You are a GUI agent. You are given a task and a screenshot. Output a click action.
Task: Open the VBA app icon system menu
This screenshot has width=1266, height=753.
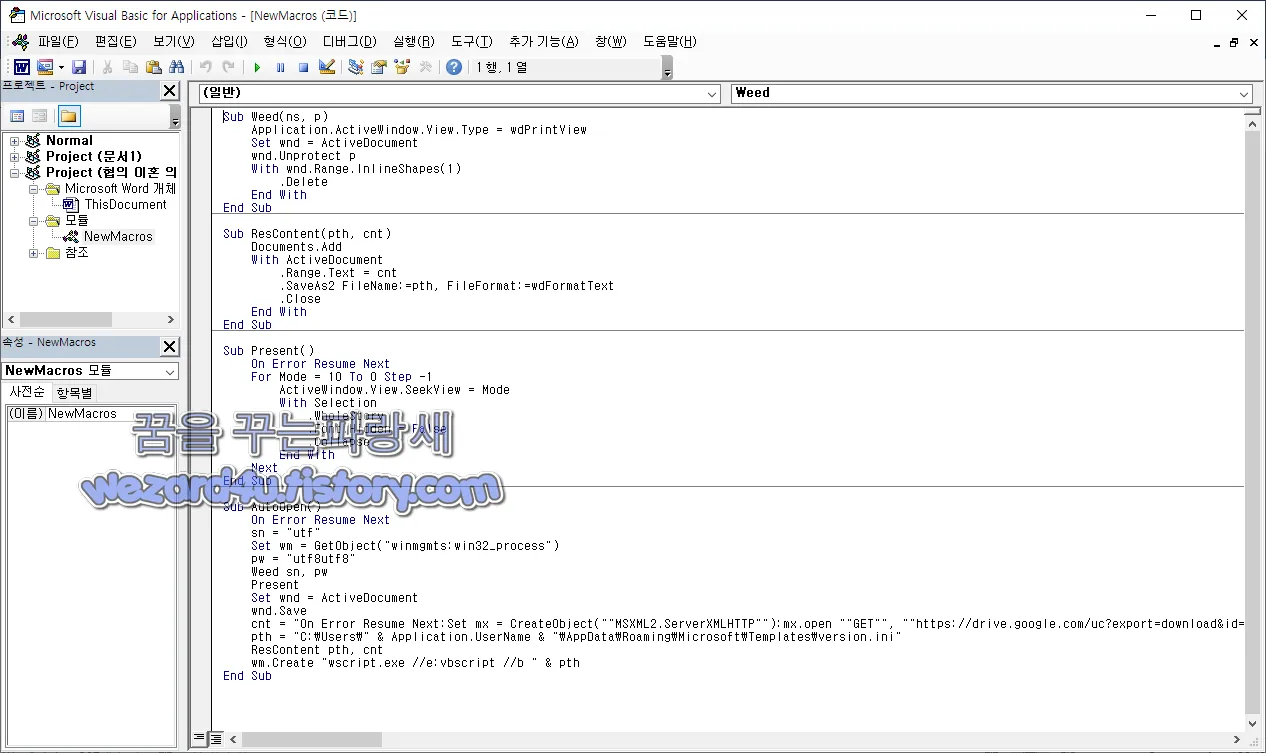16,15
